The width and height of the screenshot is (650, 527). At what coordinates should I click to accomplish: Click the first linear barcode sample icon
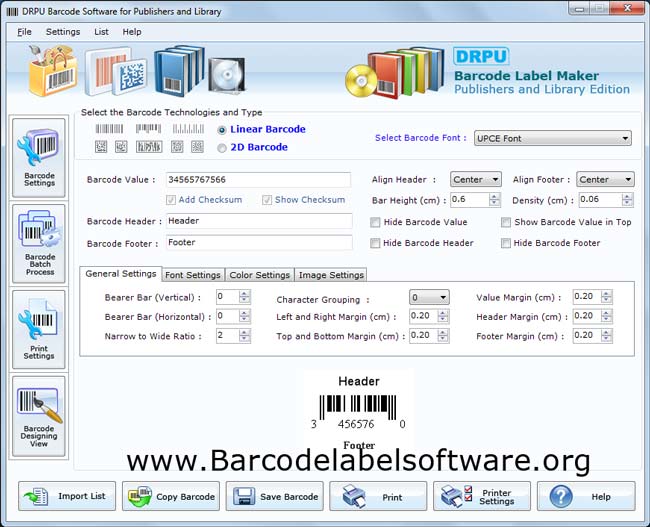point(109,129)
